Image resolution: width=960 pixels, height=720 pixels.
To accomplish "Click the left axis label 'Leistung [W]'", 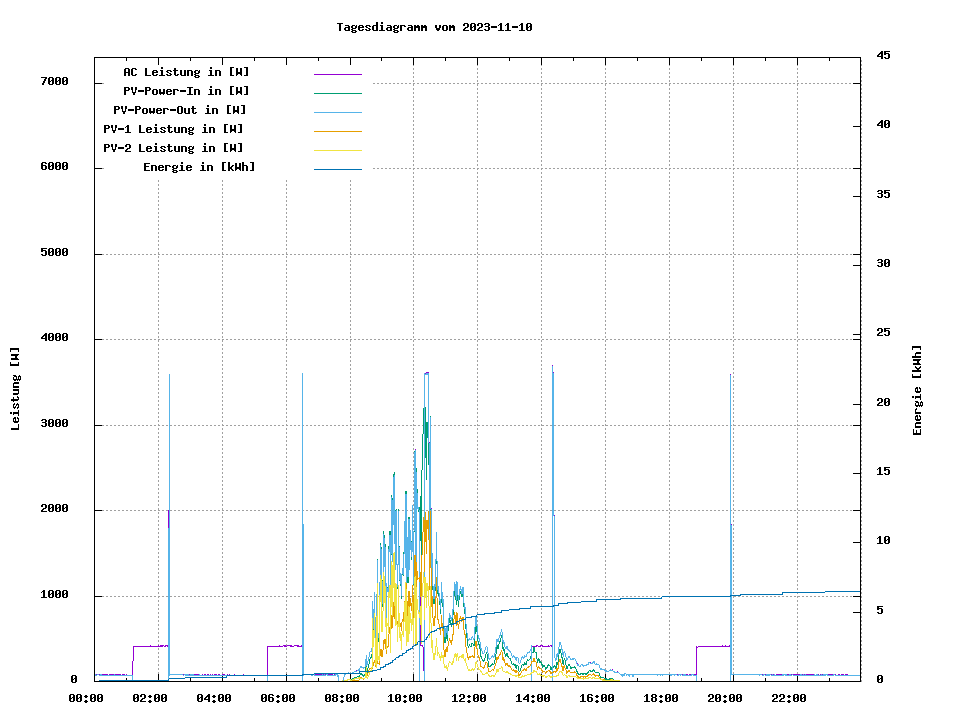I will [16, 389].
